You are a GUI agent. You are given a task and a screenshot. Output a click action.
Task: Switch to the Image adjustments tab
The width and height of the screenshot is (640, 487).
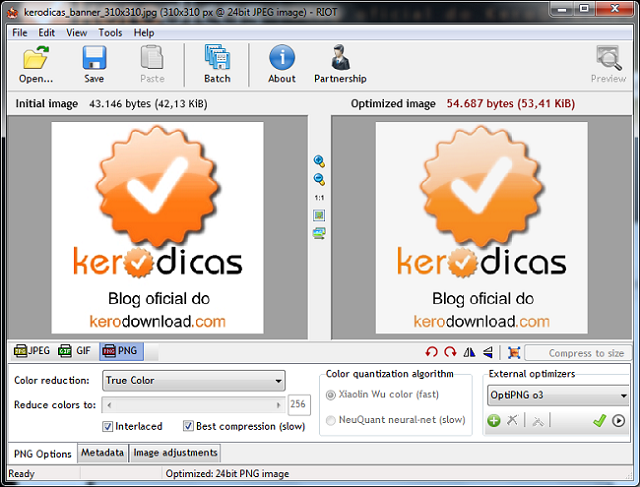(x=175, y=453)
